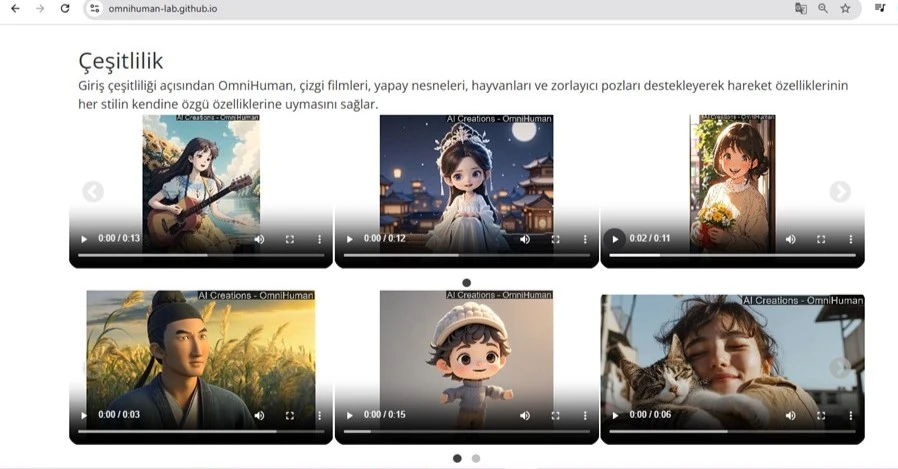Reload the page in browser

65,8
